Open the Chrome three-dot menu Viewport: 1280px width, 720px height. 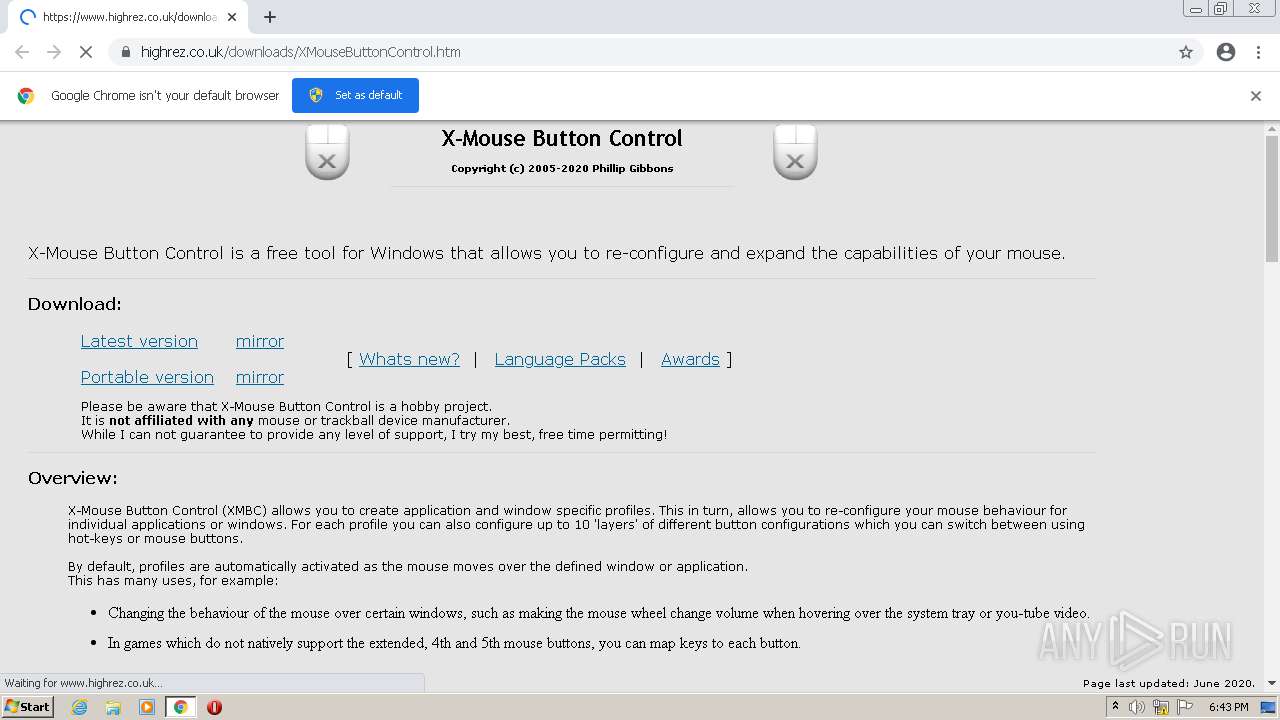pyautogui.click(x=1259, y=52)
